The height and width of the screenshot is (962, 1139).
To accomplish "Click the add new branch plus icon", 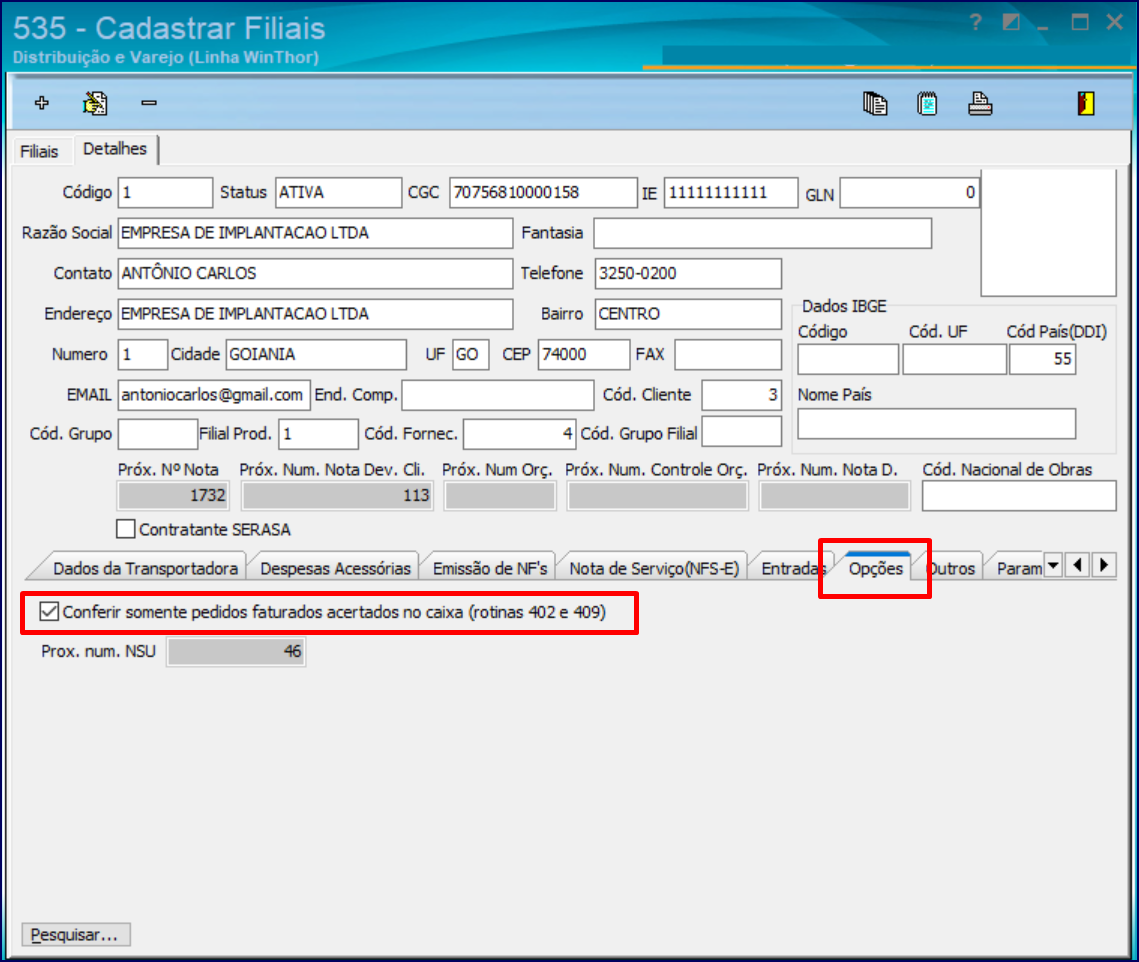I will (41, 103).
